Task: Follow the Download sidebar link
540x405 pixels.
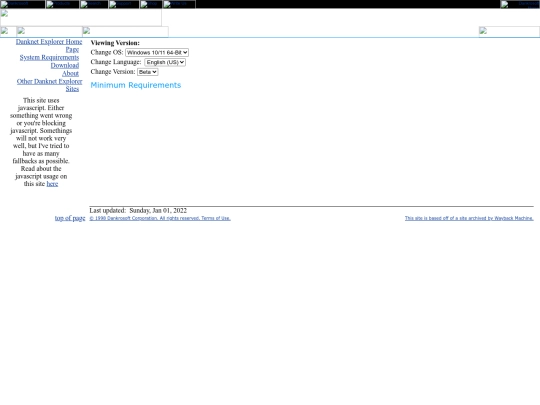Action: click(x=65, y=65)
